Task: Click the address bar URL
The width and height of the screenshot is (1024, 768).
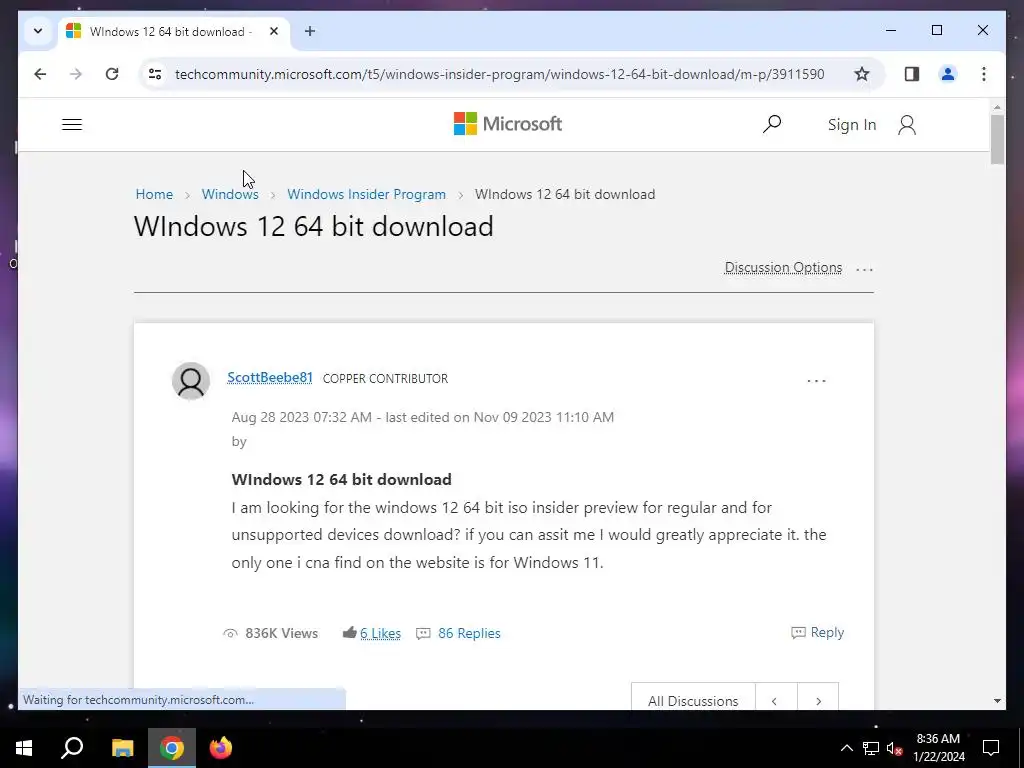Action: [x=500, y=74]
